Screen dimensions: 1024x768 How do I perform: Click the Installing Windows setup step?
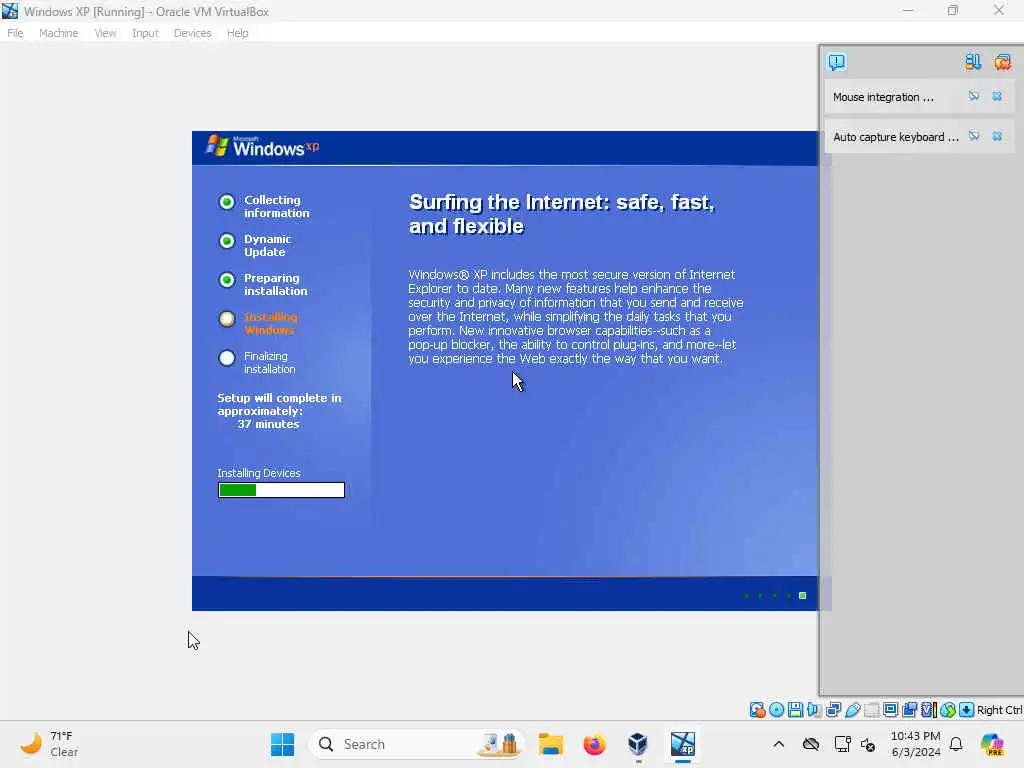tap(259, 323)
